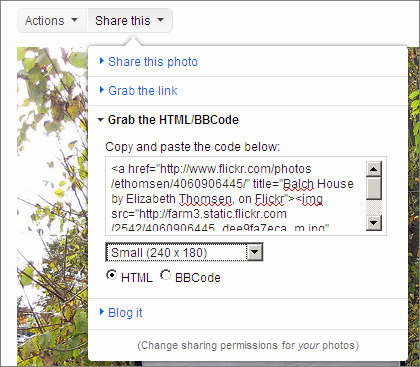This screenshot has height=367, width=420.
Task: Click the size dropdown arrow button
Action: pos(255,252)
